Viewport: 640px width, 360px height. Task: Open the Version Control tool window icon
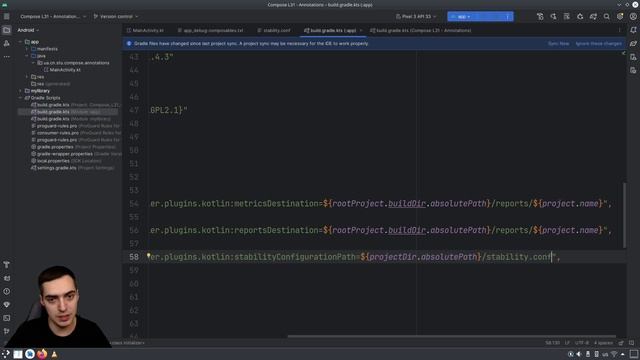pyautogui.click(x=7, y=331)
